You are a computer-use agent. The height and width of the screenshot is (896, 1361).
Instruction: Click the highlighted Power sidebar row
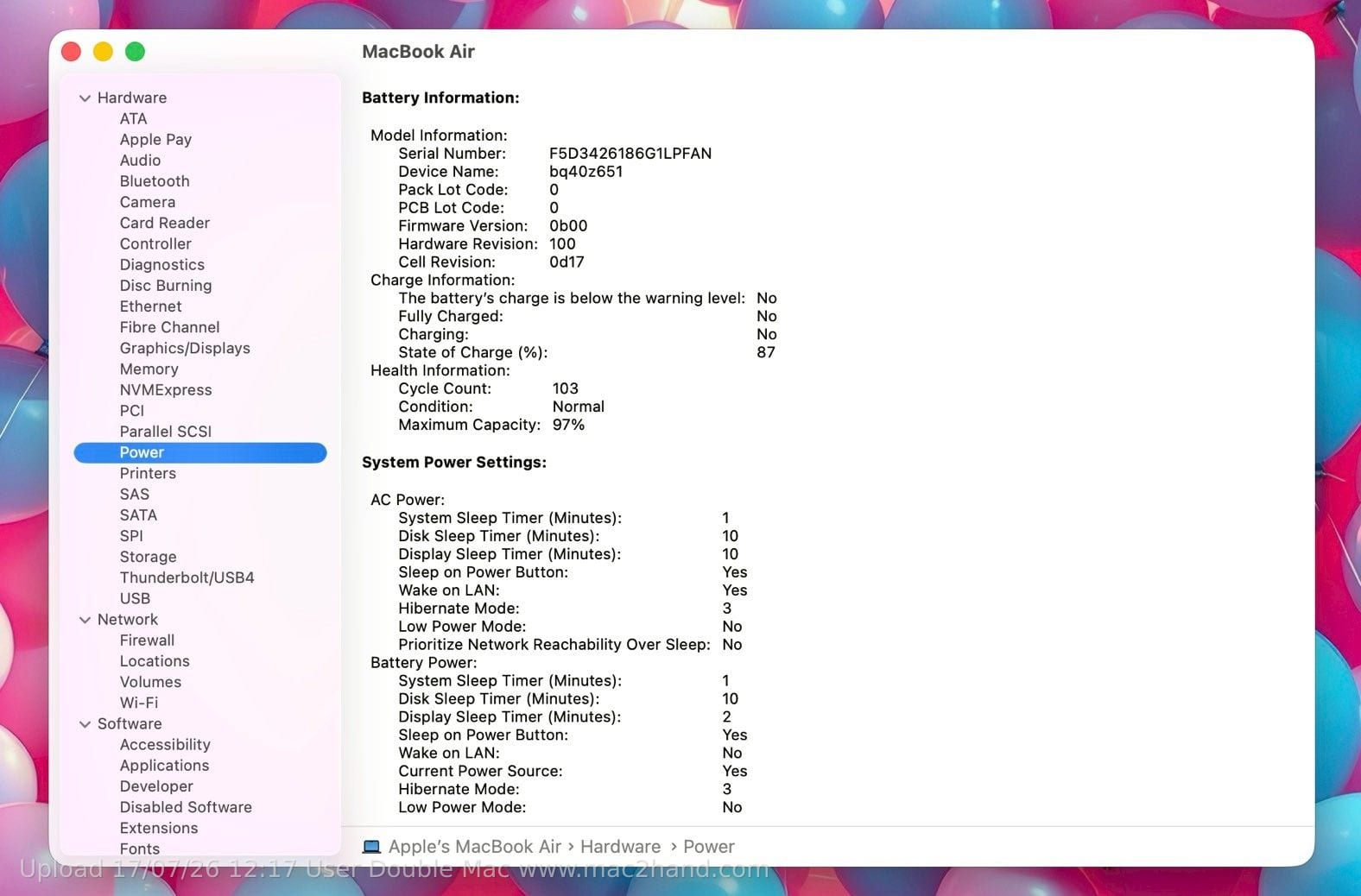[x=200, y=452]
